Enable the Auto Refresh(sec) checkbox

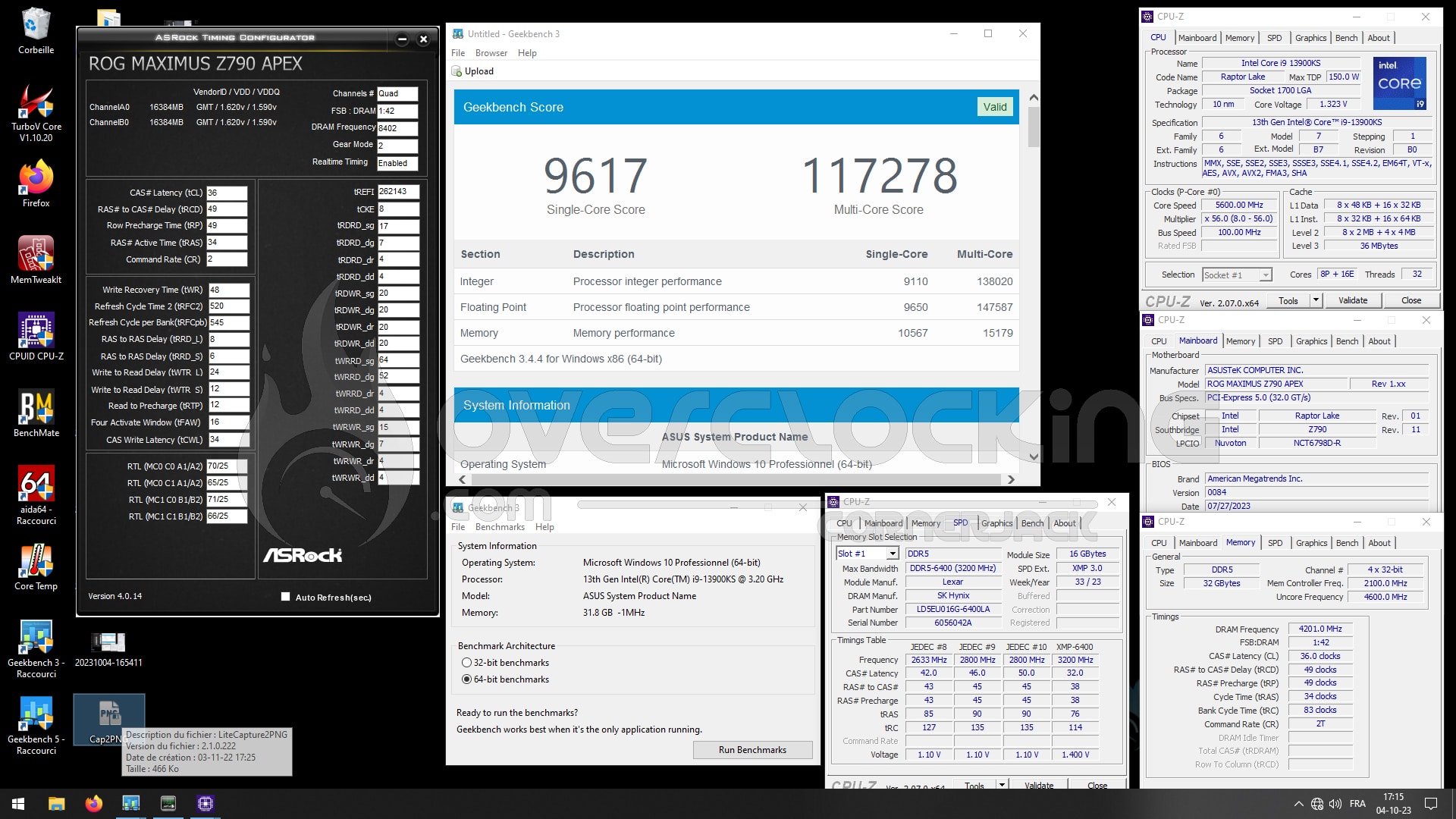(286, 597)
